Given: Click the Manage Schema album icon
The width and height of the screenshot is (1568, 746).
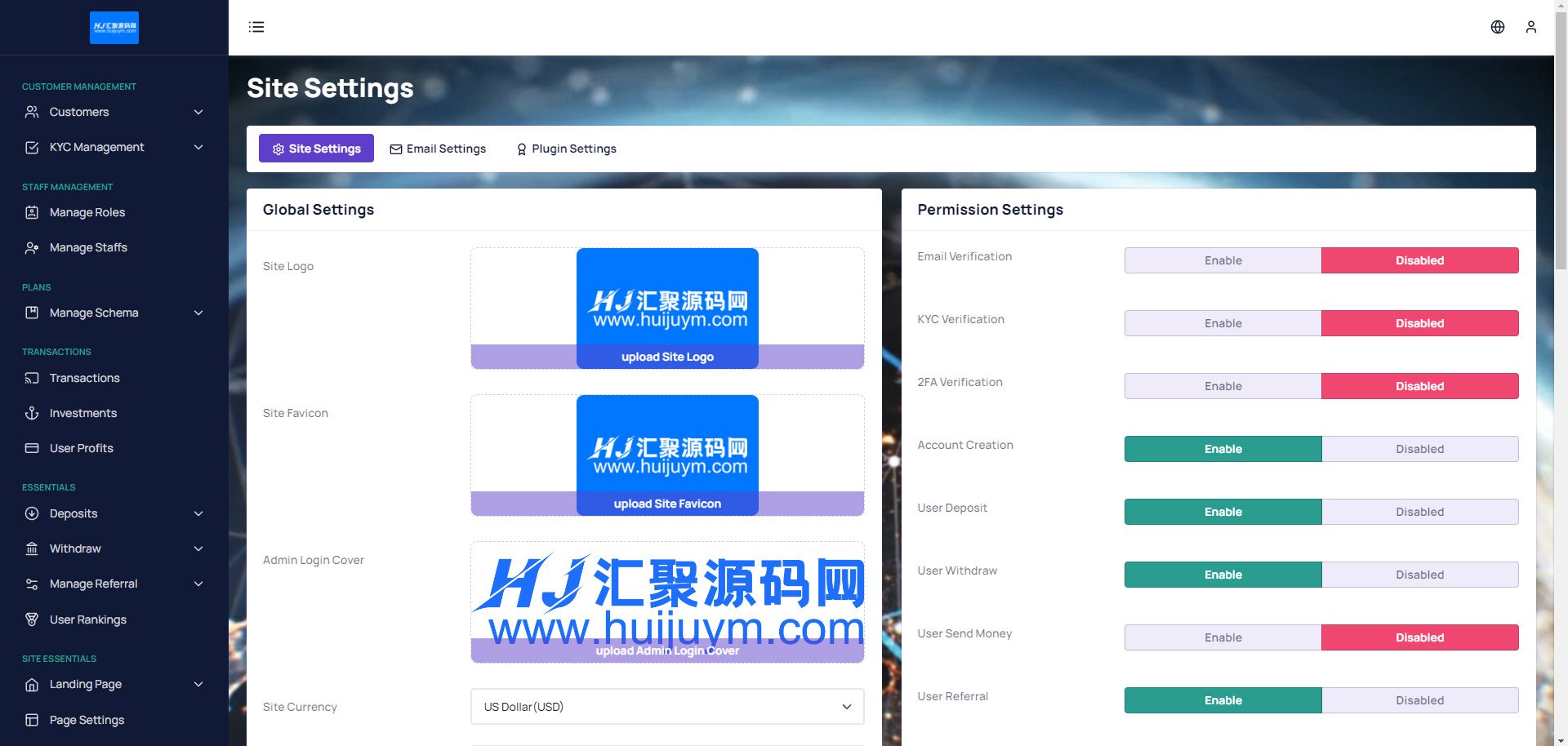Looking at the screenshot, I should 32,313.
